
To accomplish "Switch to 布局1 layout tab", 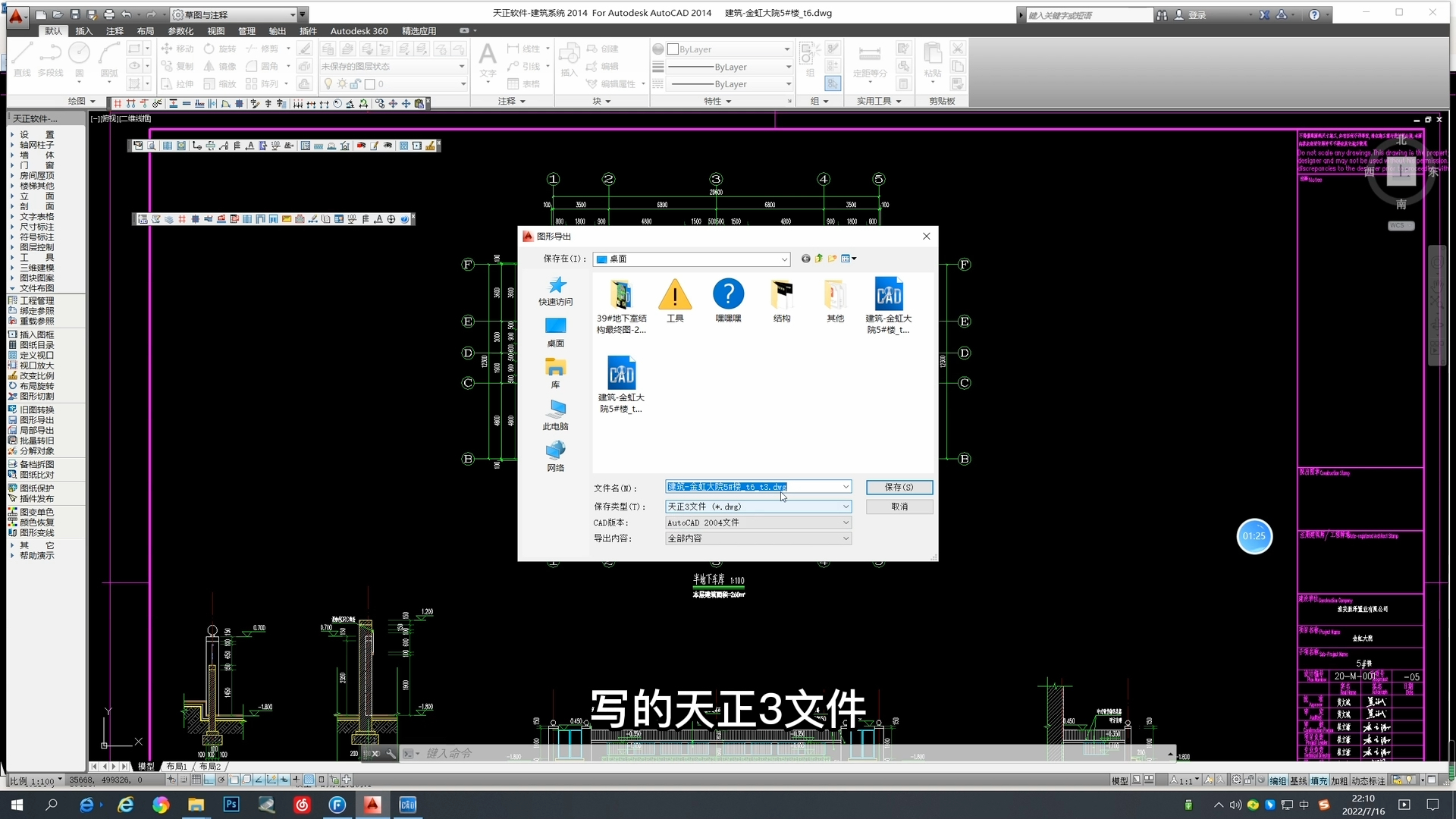I will pos(177,767).
